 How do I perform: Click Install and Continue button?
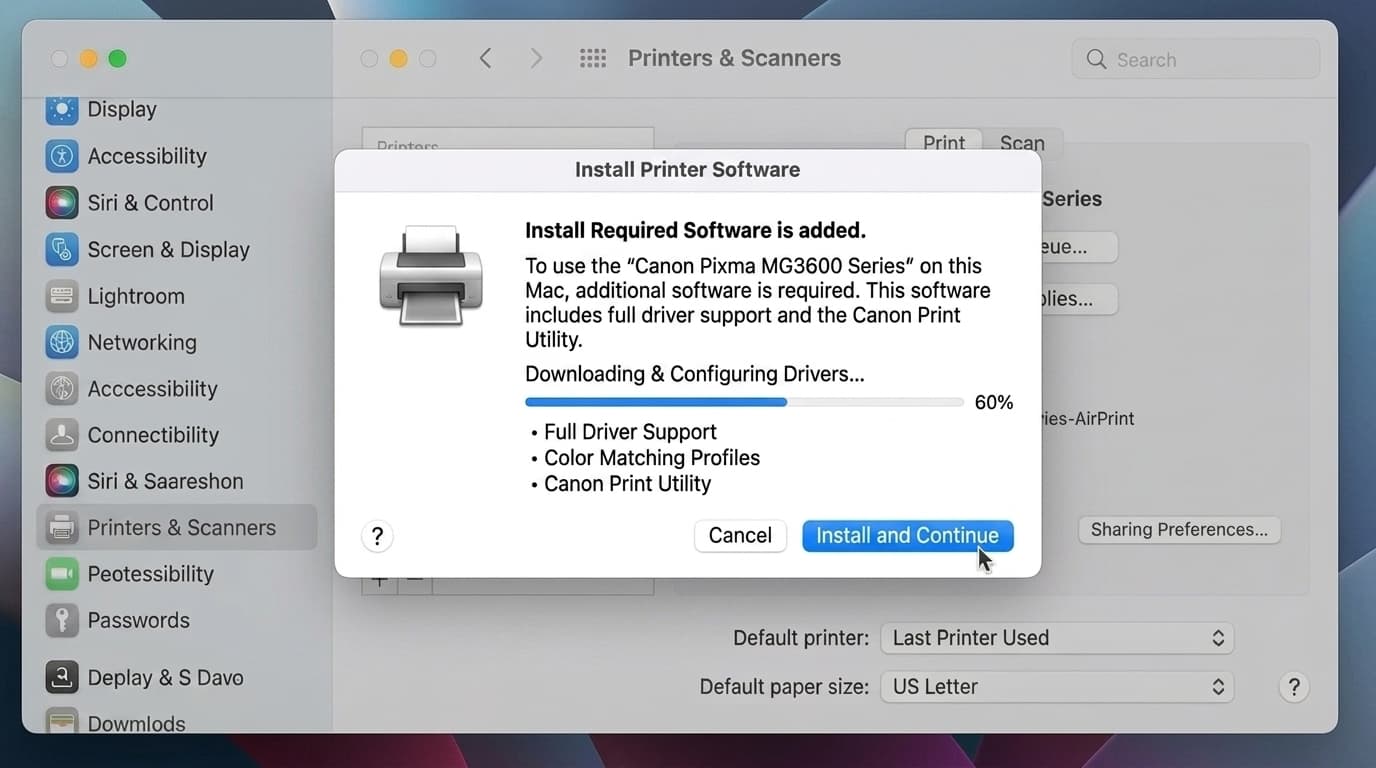(907, 536)
